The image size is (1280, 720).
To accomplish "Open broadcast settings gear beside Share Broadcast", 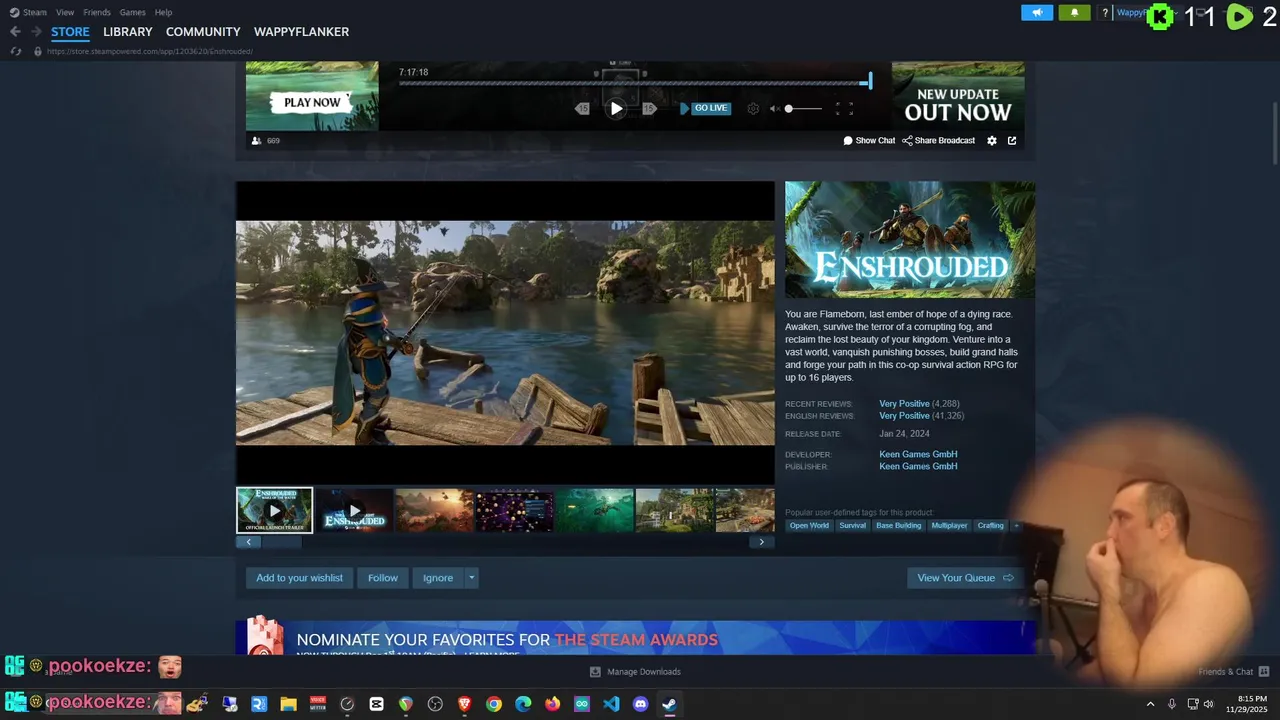I will (x=992, y=140).
